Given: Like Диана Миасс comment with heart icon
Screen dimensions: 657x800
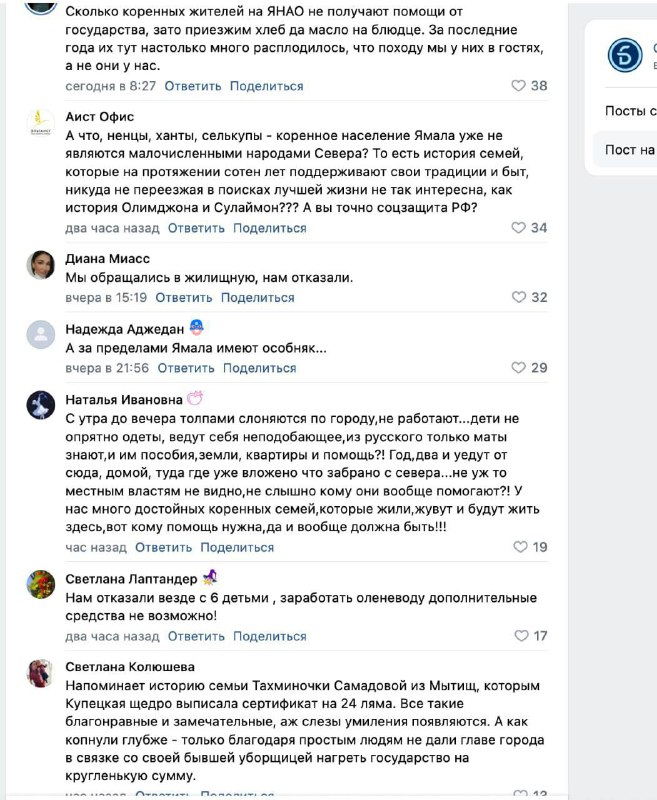Looking at the screenshot, I should coord(518,297).
